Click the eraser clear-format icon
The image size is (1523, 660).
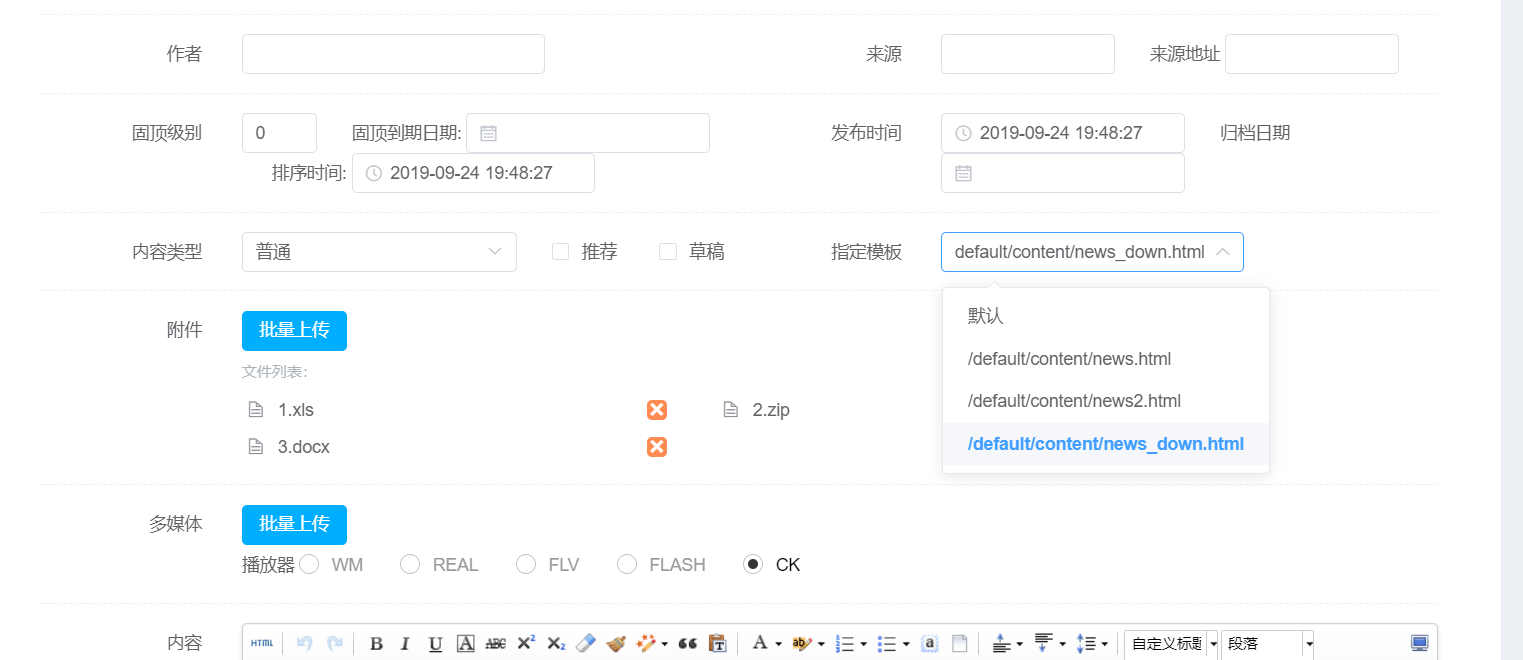point(586,643)
